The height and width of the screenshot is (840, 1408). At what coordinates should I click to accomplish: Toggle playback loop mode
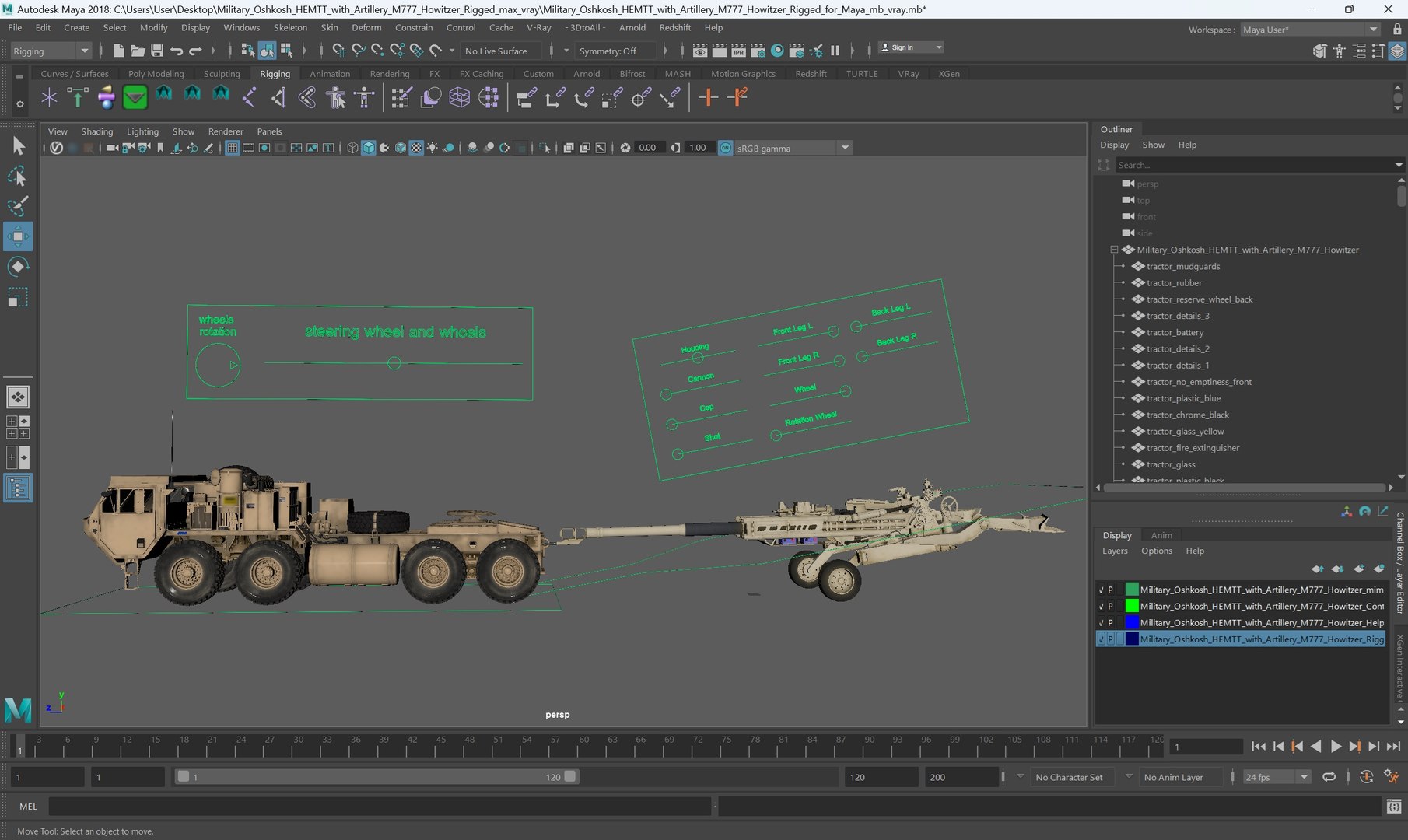point(1329,776)
